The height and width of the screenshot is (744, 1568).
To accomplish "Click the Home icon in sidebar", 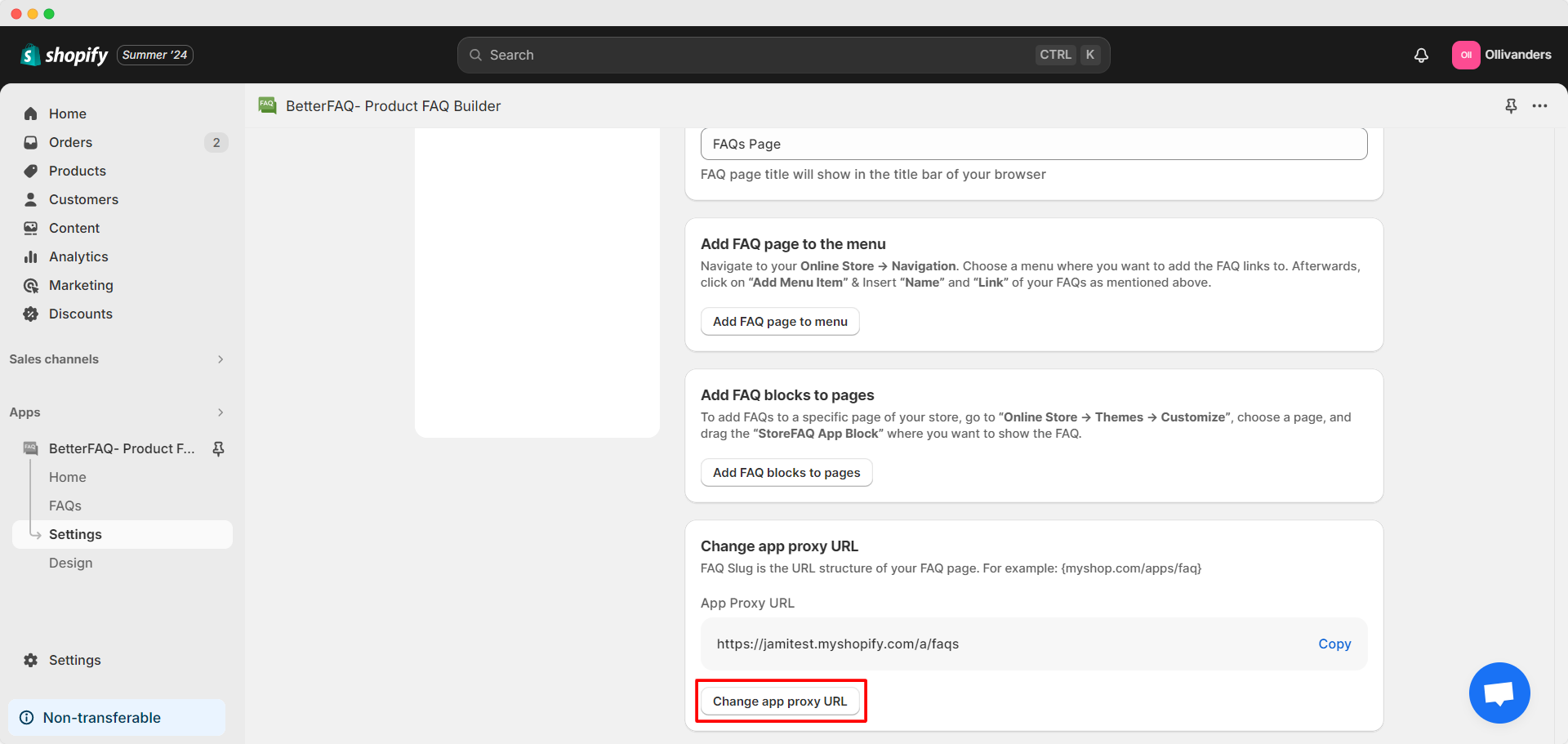I will [31, 114].
